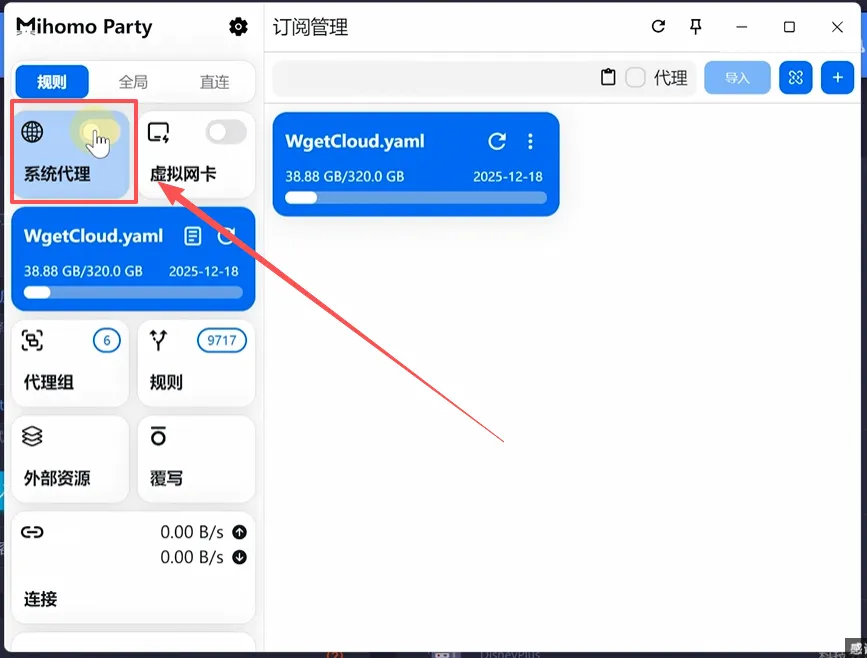The height and width of the screenshot is (658, 867).
Task: Open the 代理组 proxy groups card
Action: coord(70,362)
